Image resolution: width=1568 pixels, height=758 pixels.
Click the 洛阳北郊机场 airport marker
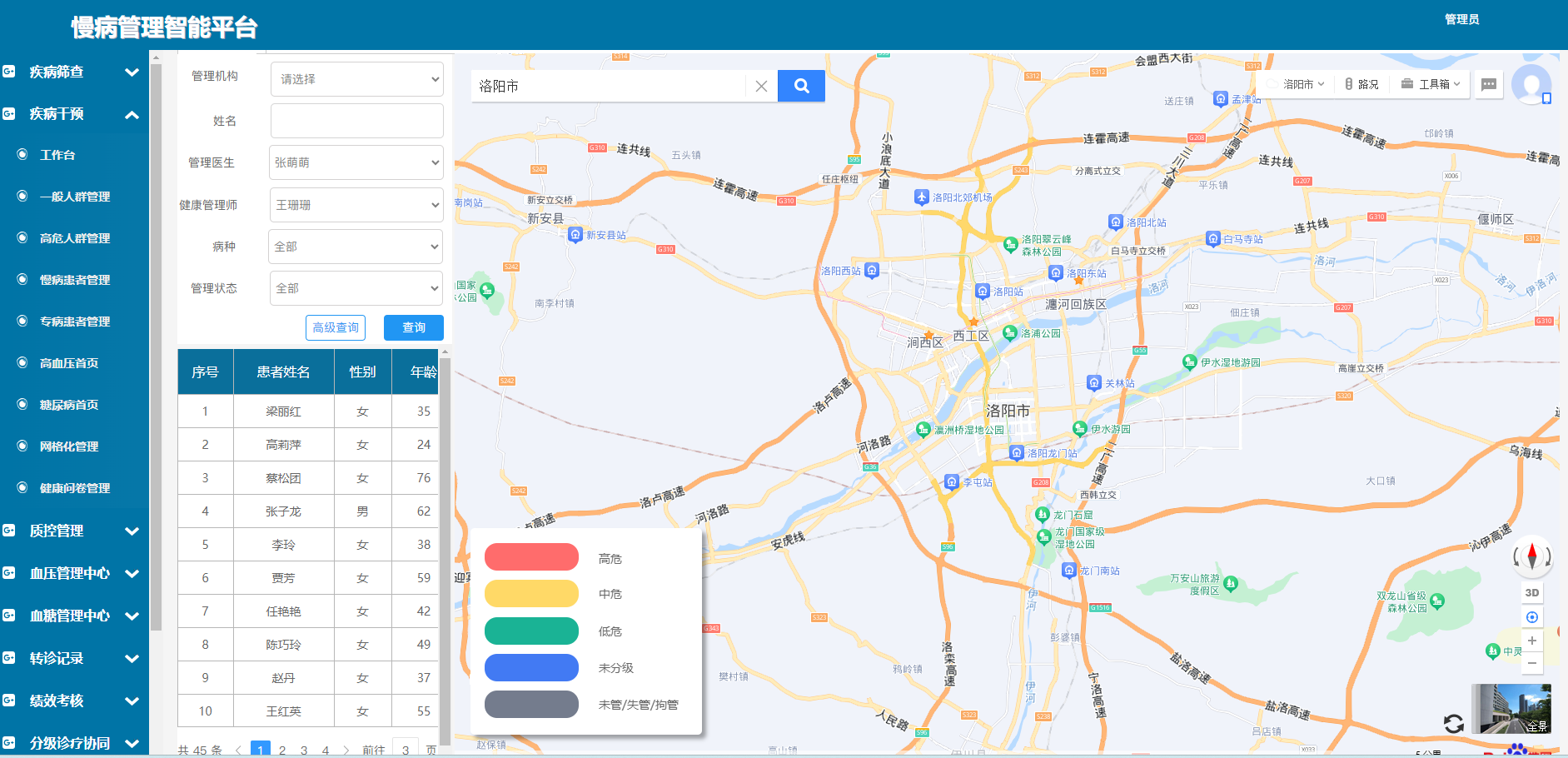pyautogui.click(x=921, y=197)
